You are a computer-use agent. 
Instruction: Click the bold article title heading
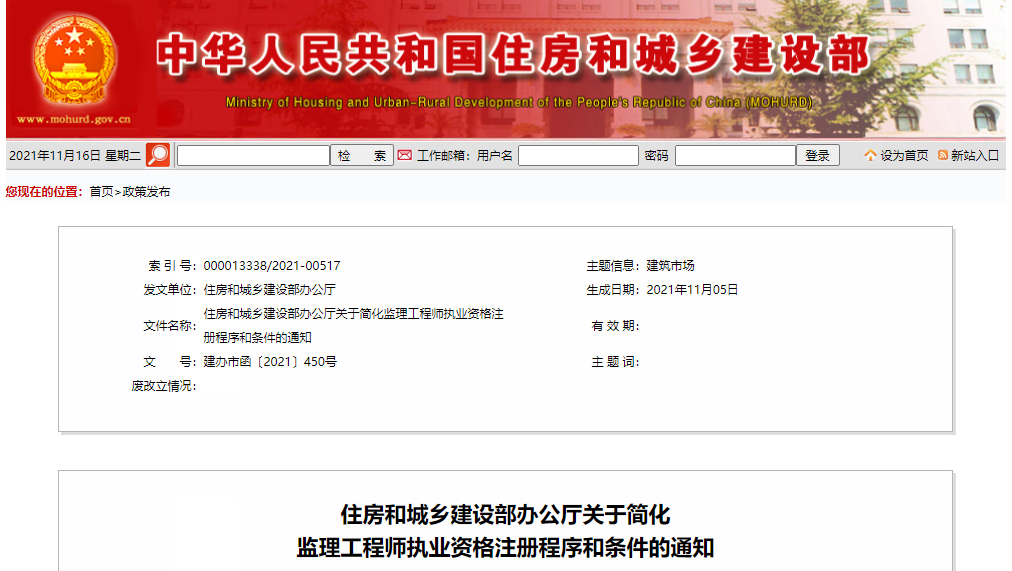[x=505, y=531]
